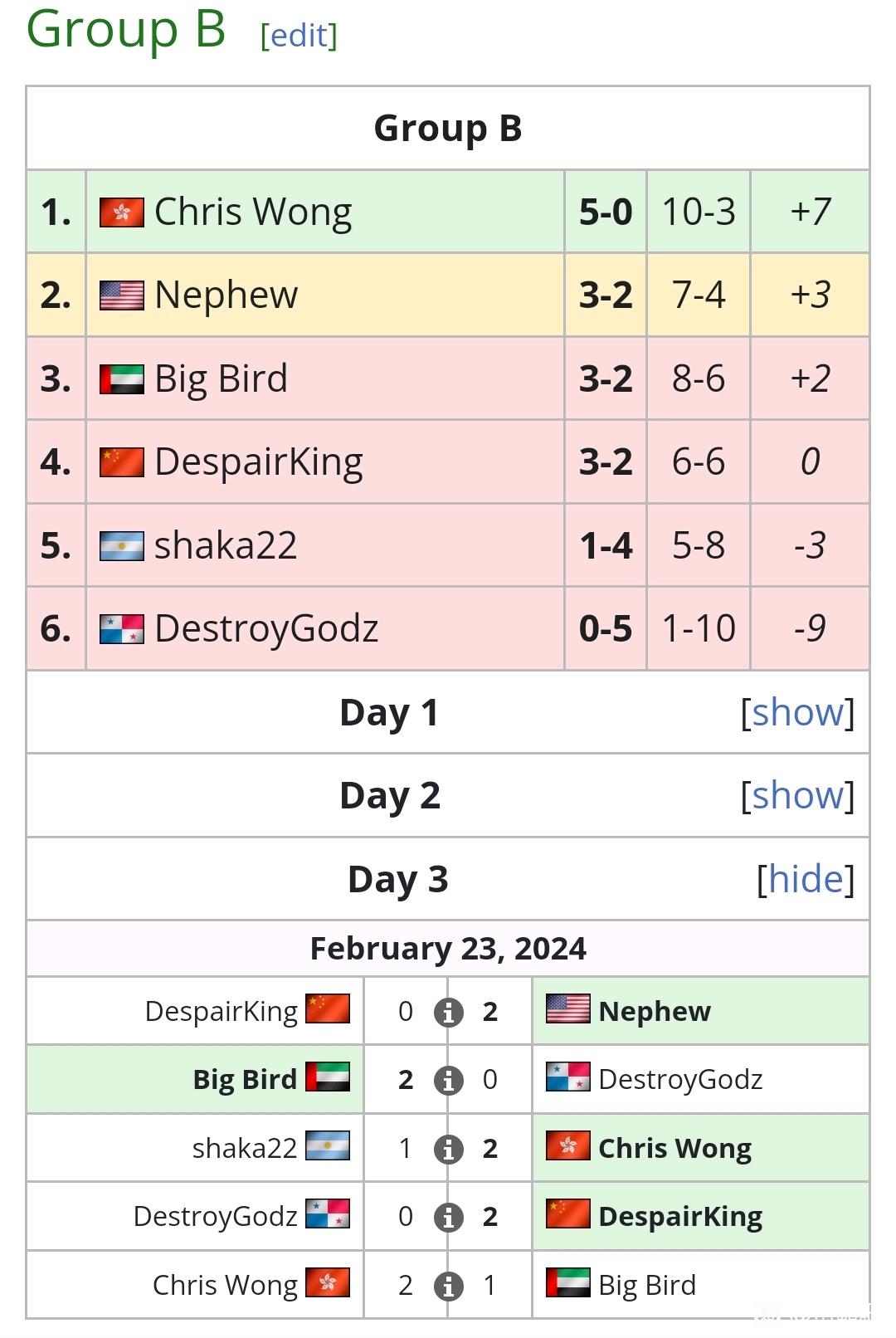Click bold Nephew winner name in Day 3 results

(x=655, y=1012)
